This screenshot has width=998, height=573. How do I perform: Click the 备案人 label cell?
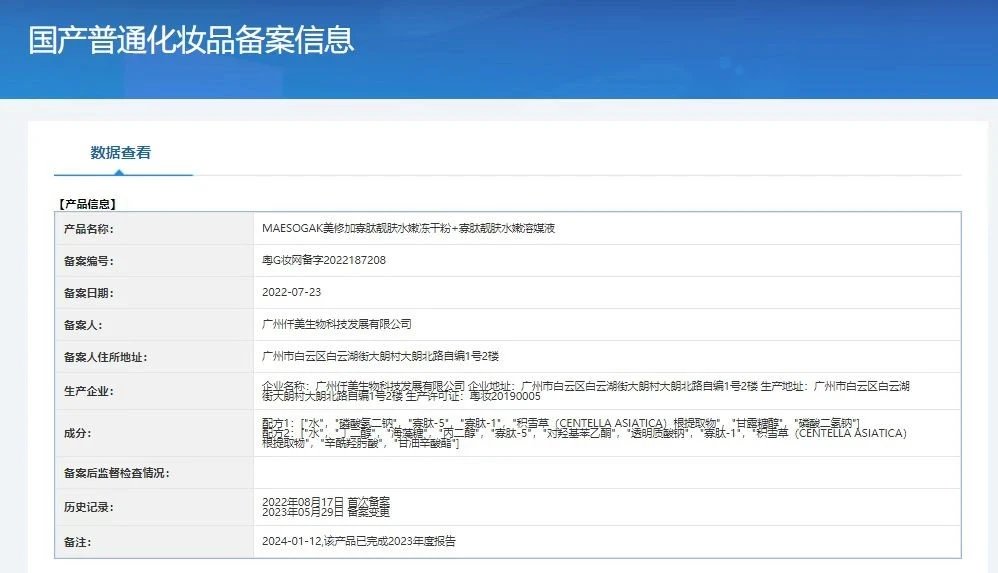(154, 325)
